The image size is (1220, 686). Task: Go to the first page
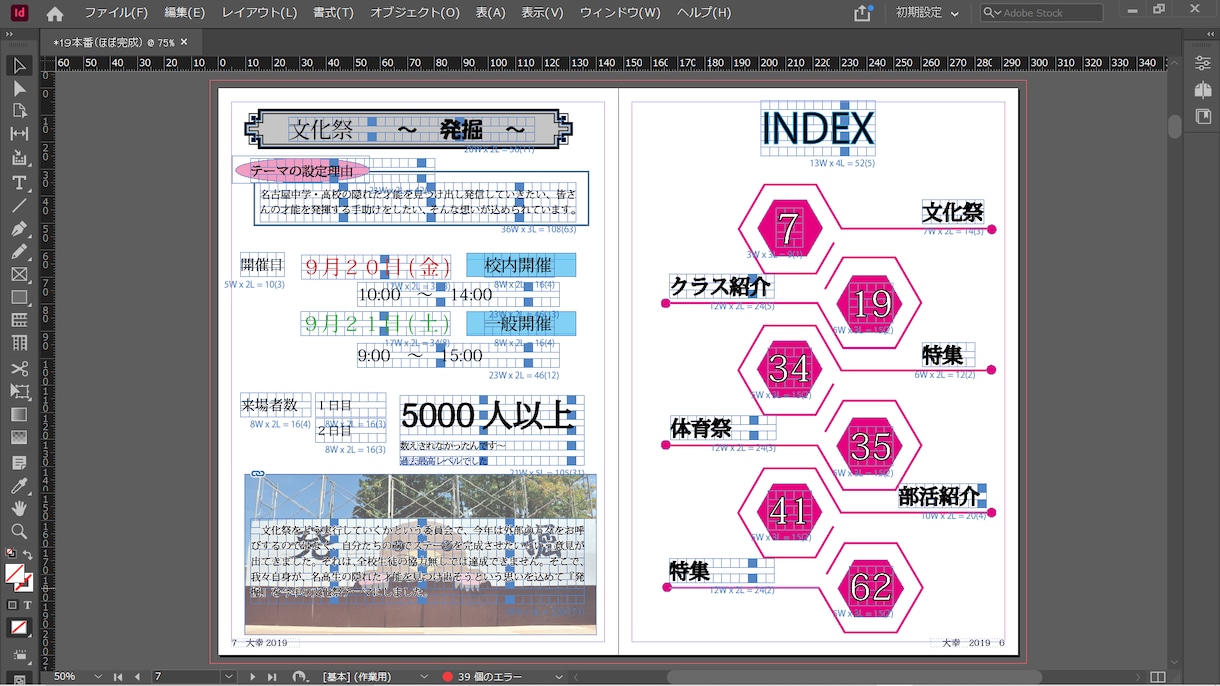coord(118,677)
